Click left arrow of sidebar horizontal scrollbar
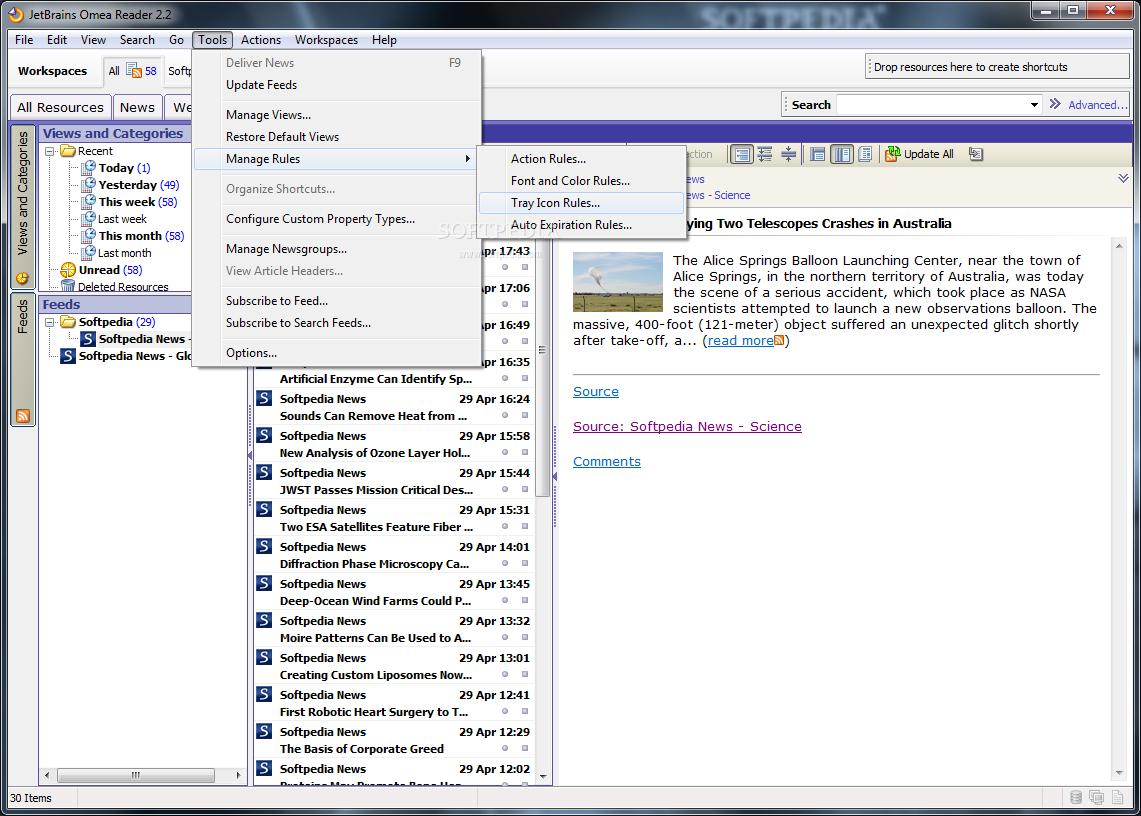The width and height of the screenshot is (1141, 816). click(x=47, y=775)
